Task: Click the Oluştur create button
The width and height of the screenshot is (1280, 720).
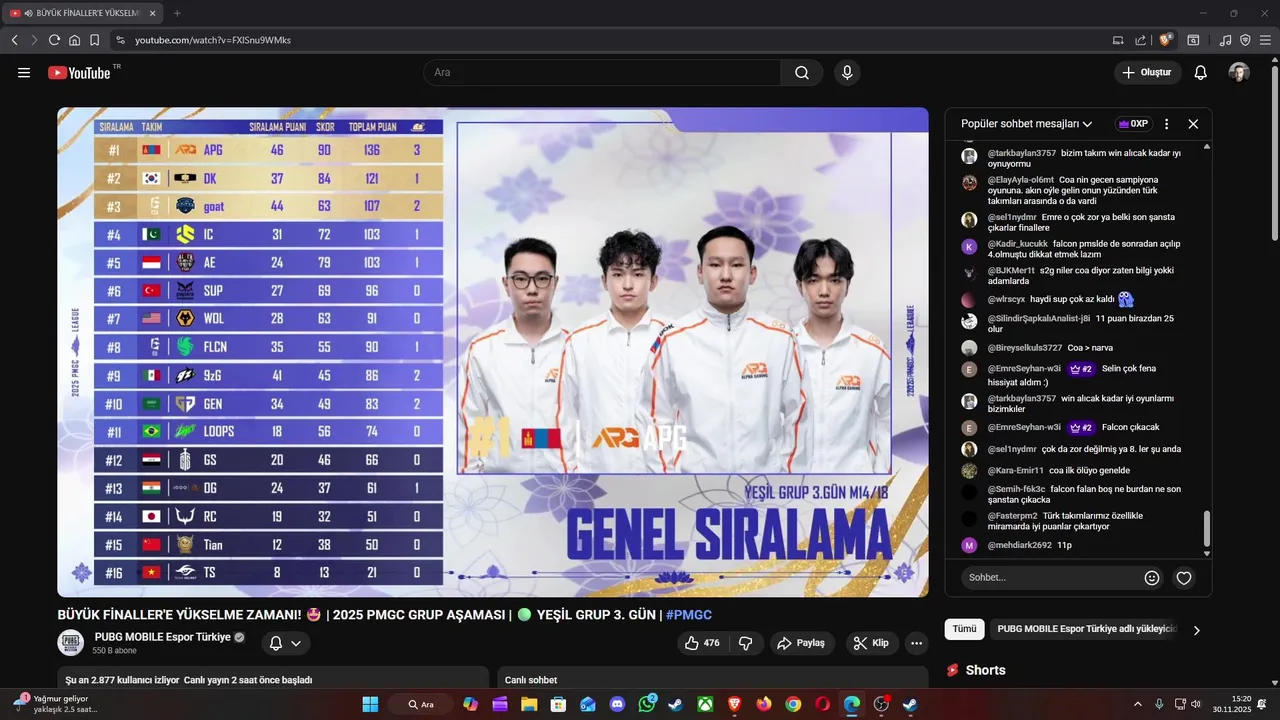Action: tap(1147, 72)
